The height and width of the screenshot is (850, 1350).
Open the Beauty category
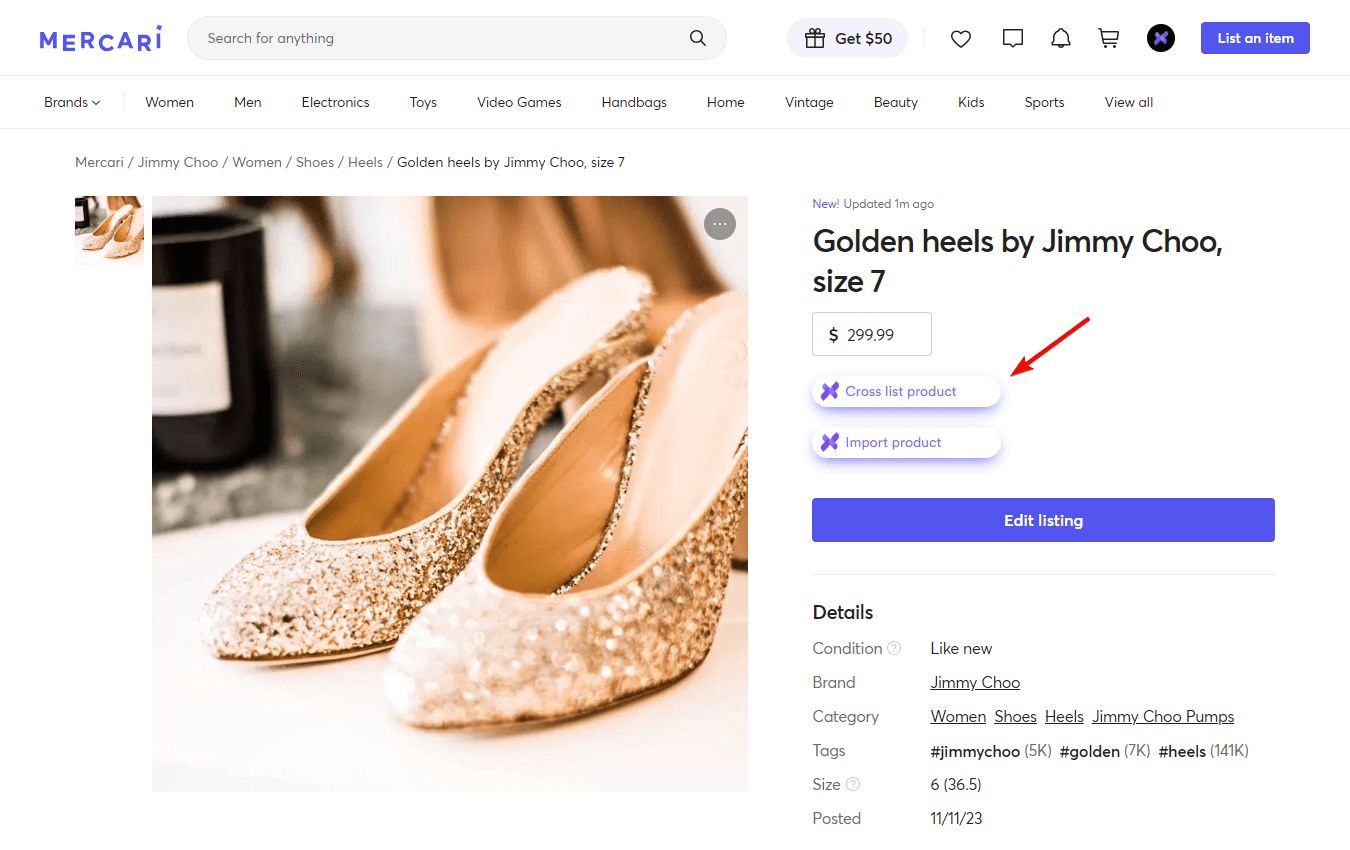coord(896,102)
